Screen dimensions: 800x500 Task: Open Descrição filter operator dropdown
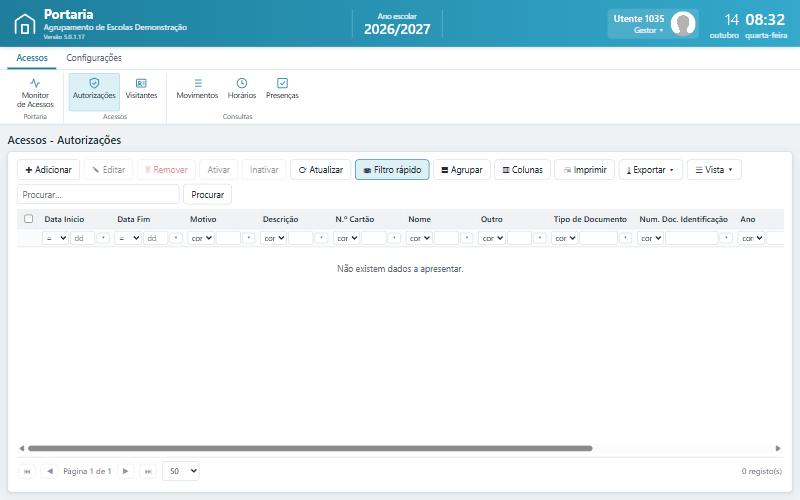tap(273, 238)
